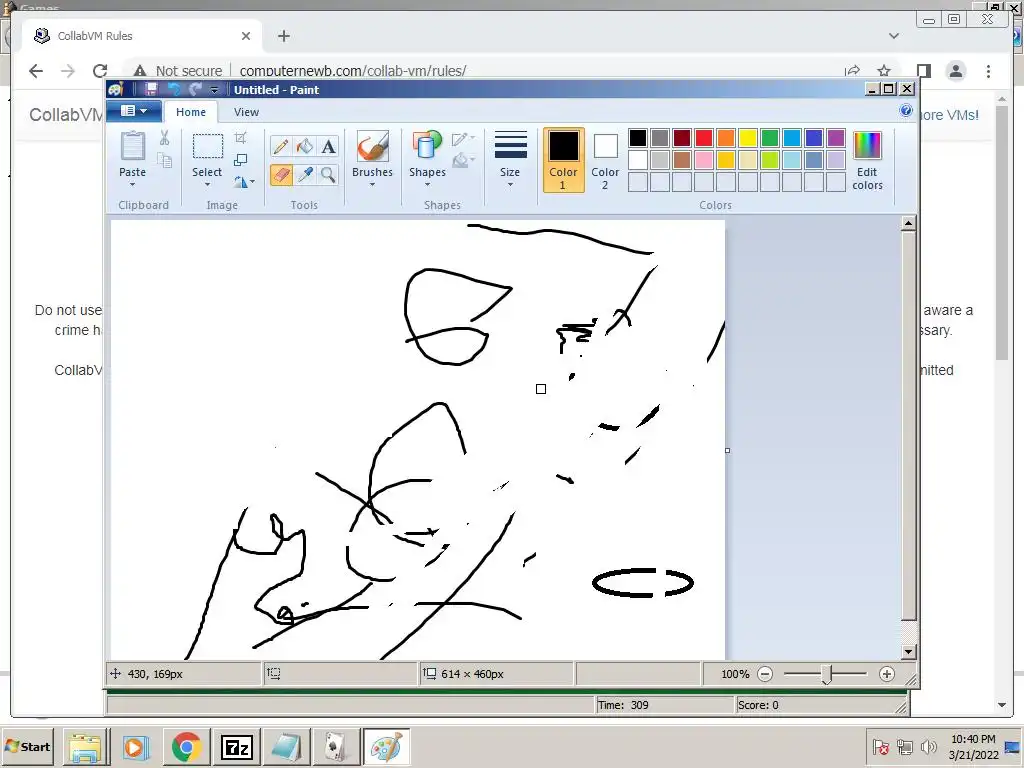Click the Cut scissors icon
1024x768 pixels.
point(165,138)
